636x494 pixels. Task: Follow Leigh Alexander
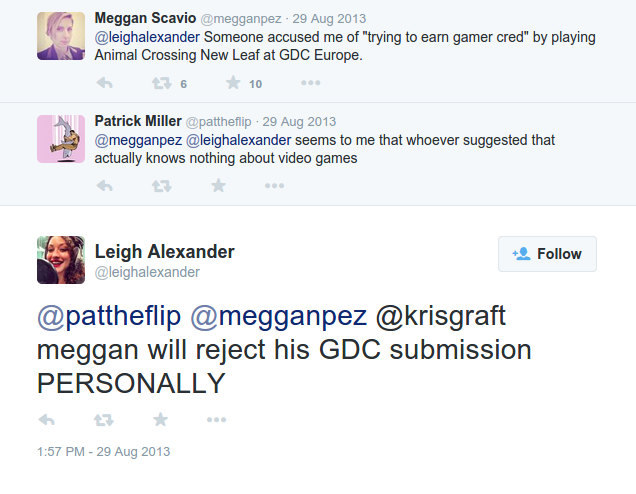[547, 254]
